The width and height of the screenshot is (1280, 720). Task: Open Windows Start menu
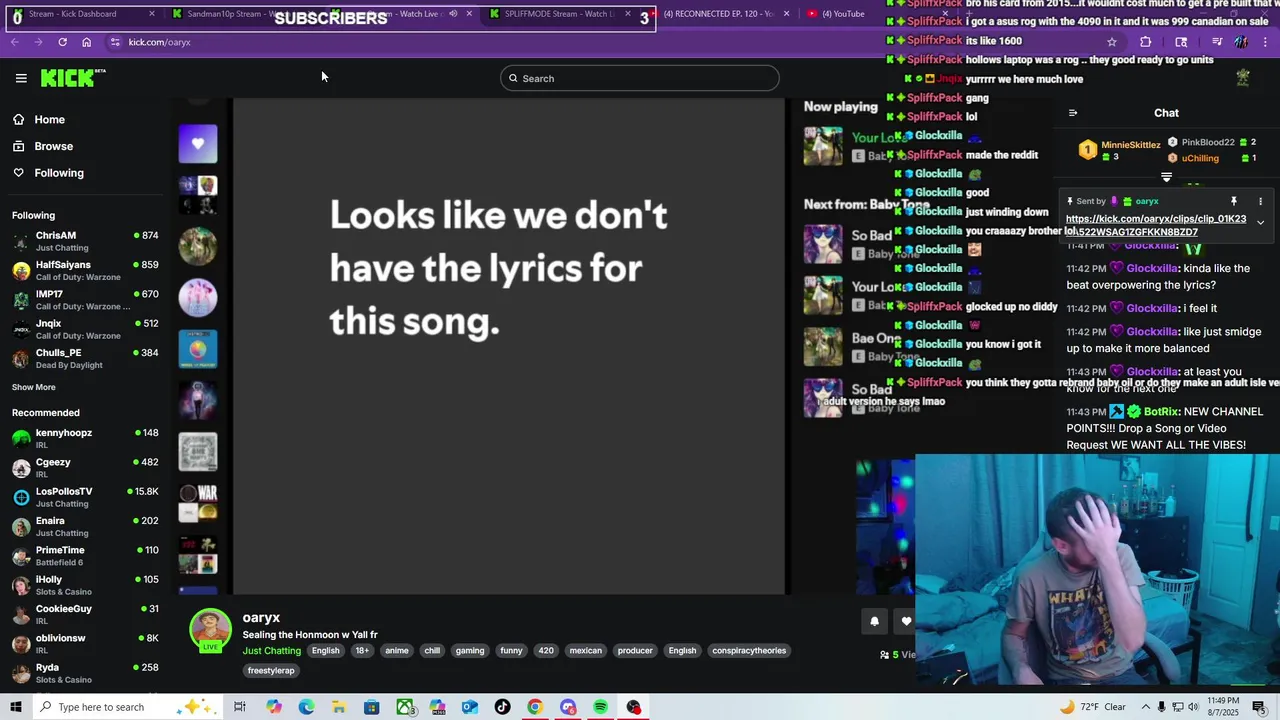[x=16, y=707]
